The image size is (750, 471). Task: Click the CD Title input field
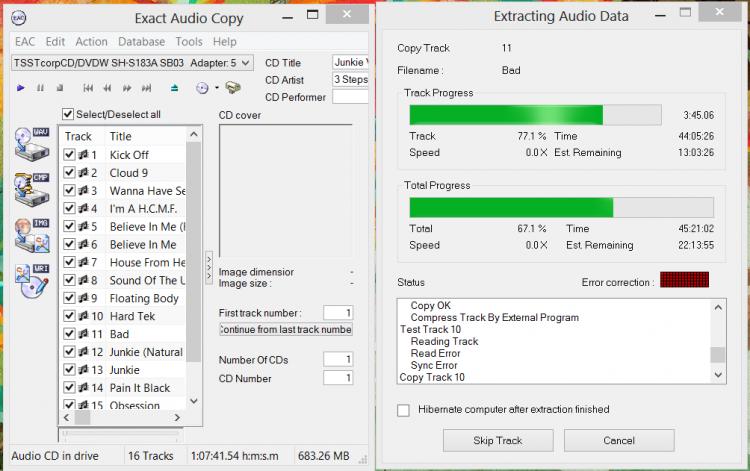(x=350, y=63)
